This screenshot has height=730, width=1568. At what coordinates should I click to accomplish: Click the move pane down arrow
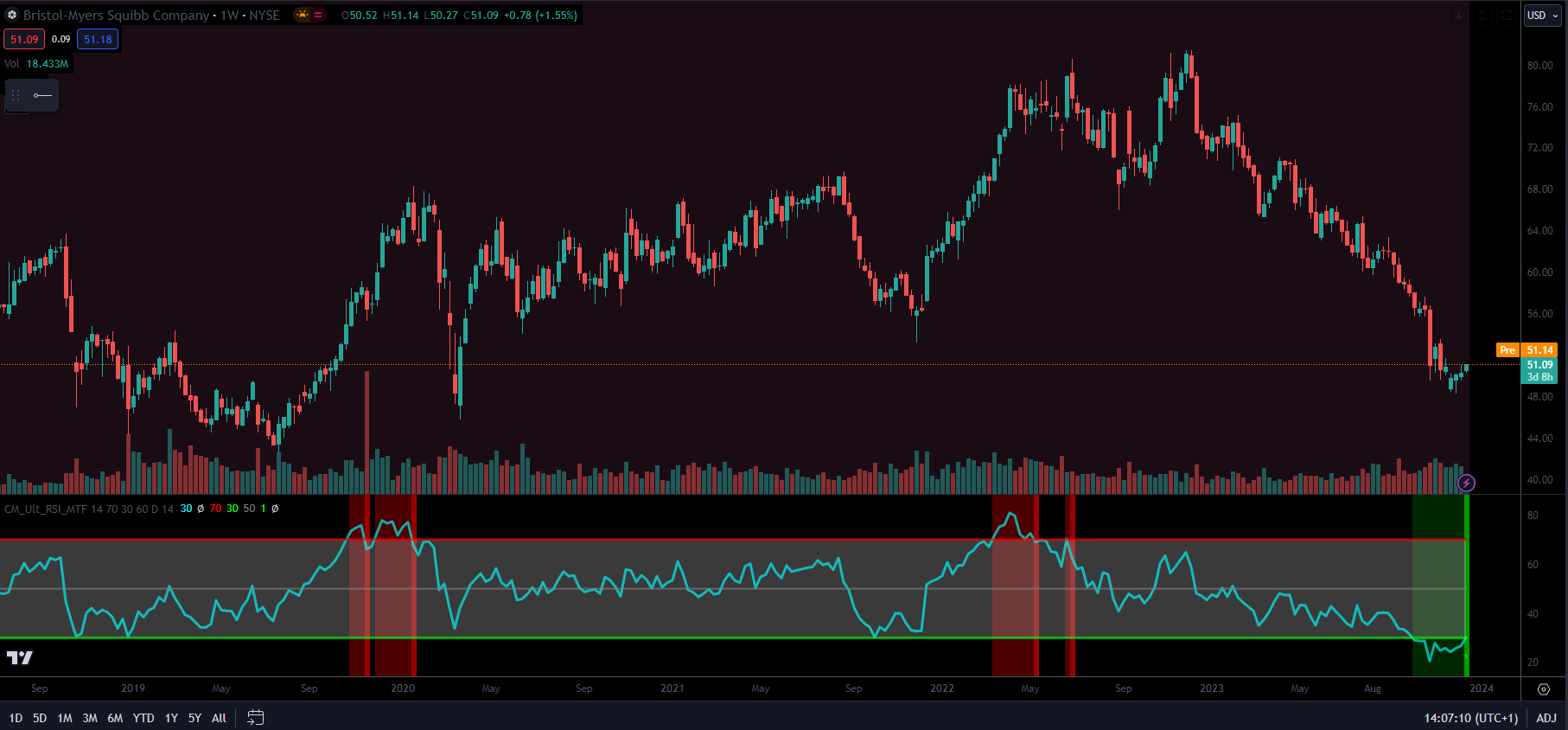point(1459,16)
